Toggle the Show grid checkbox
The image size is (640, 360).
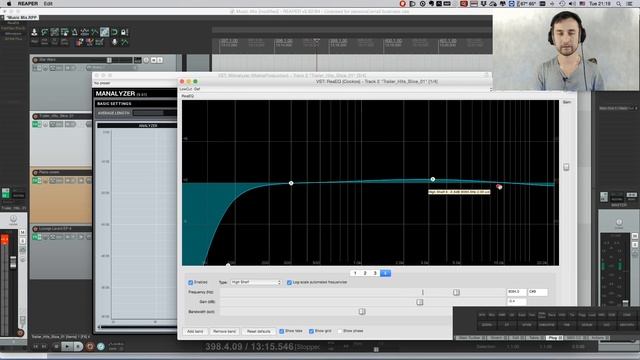(311, 331)
